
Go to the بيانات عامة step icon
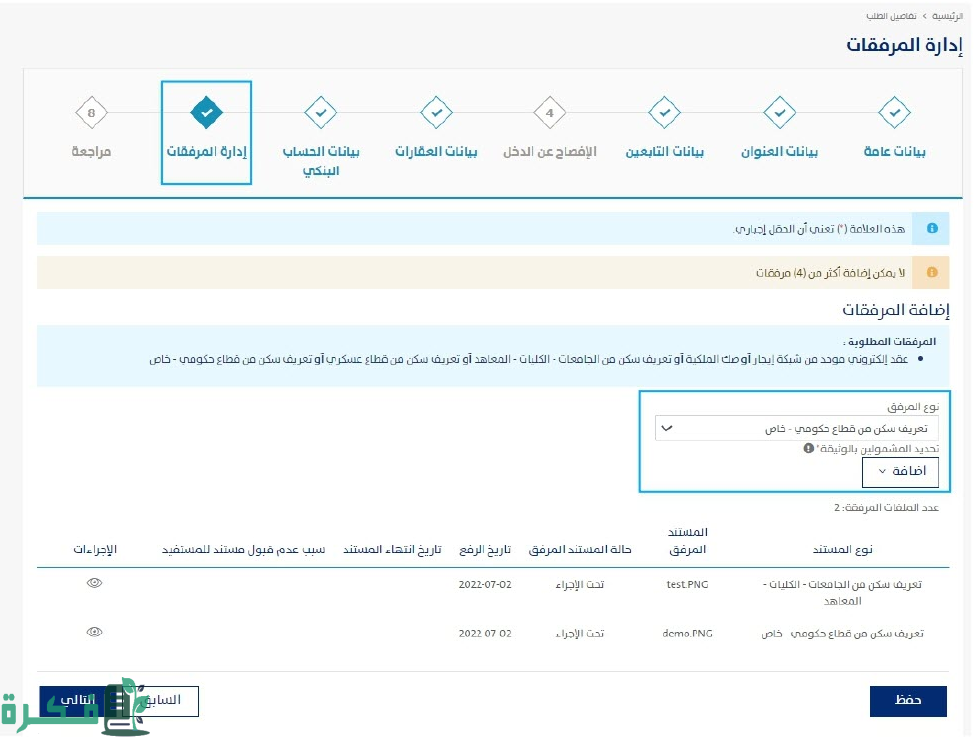tap(894, 113)
